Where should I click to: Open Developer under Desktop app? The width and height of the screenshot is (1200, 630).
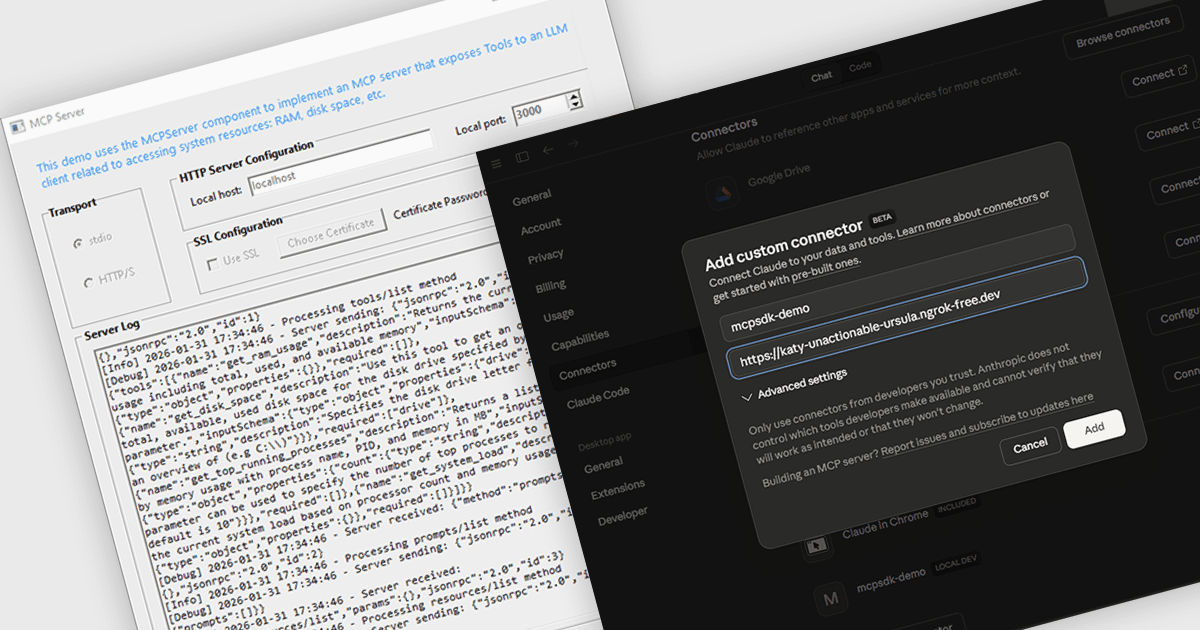pos(623,518)
